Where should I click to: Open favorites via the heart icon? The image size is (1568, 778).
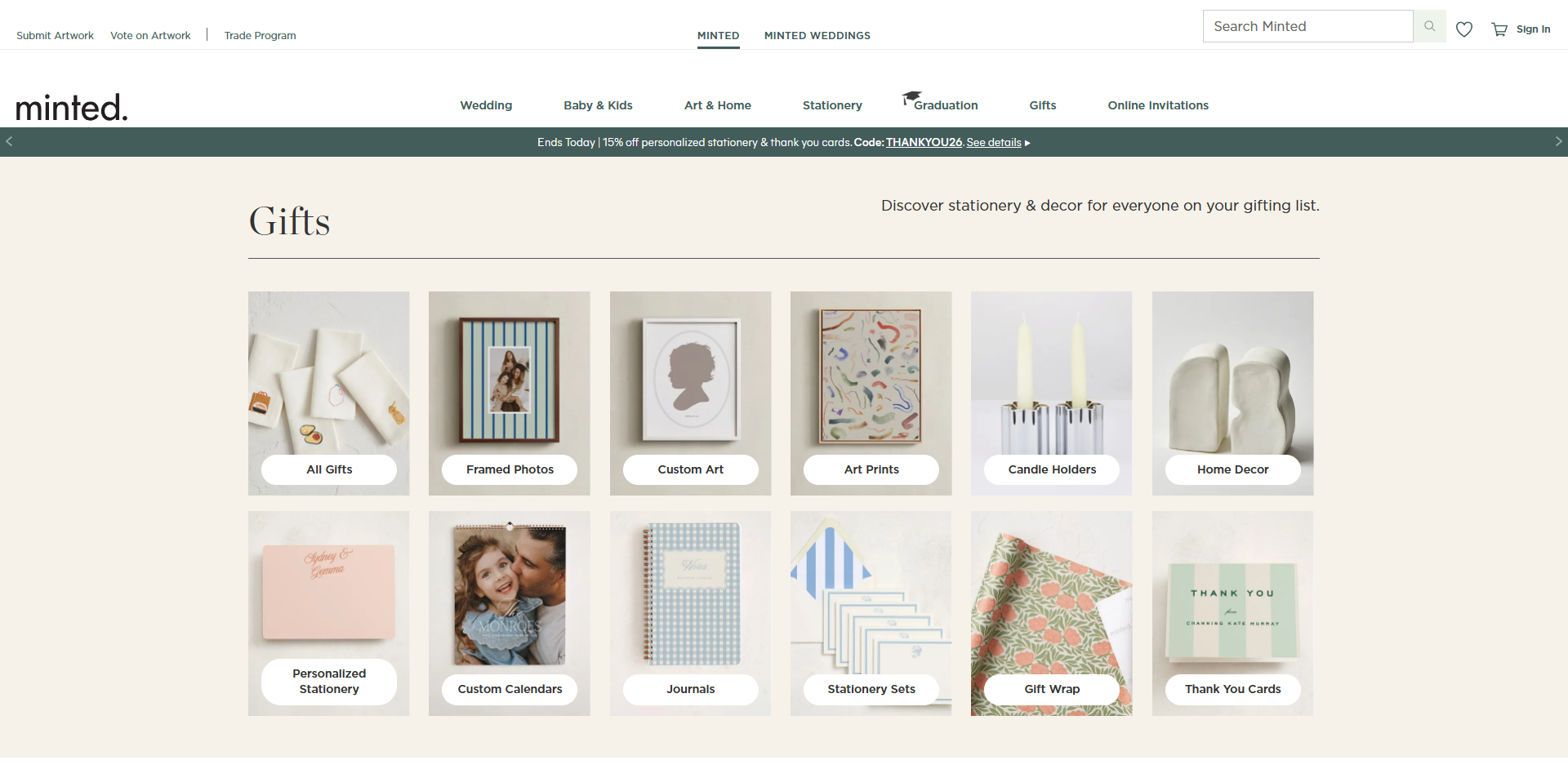tap(1464, 29)
